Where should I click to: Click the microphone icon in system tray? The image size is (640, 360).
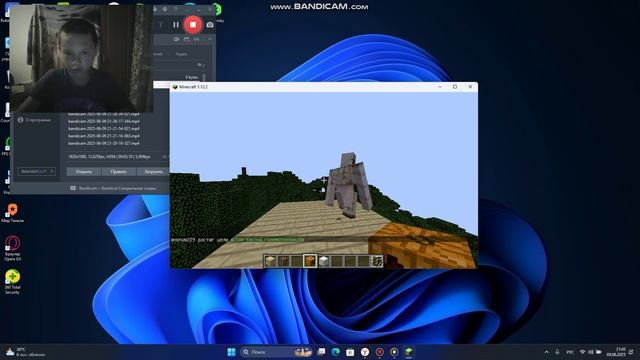tap(557, 352)
